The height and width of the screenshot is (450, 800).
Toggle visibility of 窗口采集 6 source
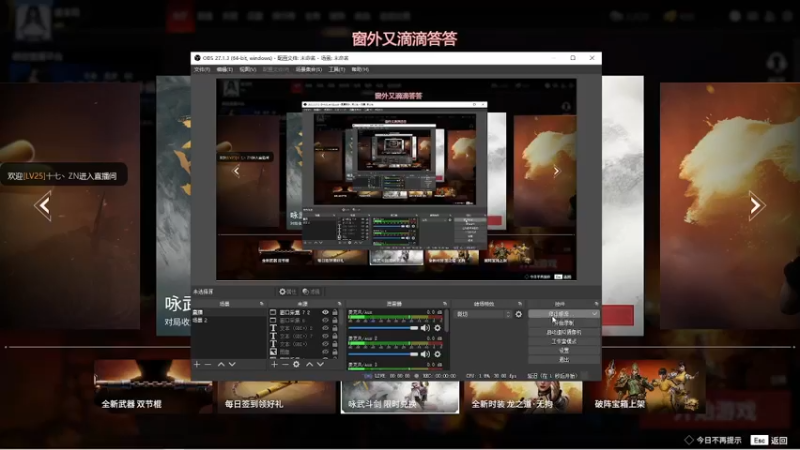coord(326,320)
